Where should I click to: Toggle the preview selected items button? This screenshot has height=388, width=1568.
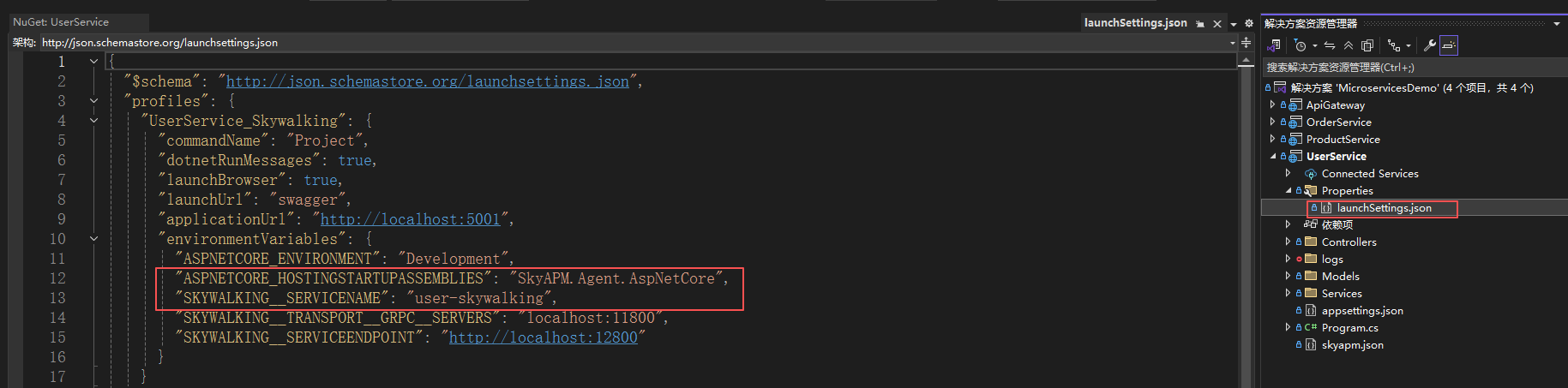[1449, 45]
